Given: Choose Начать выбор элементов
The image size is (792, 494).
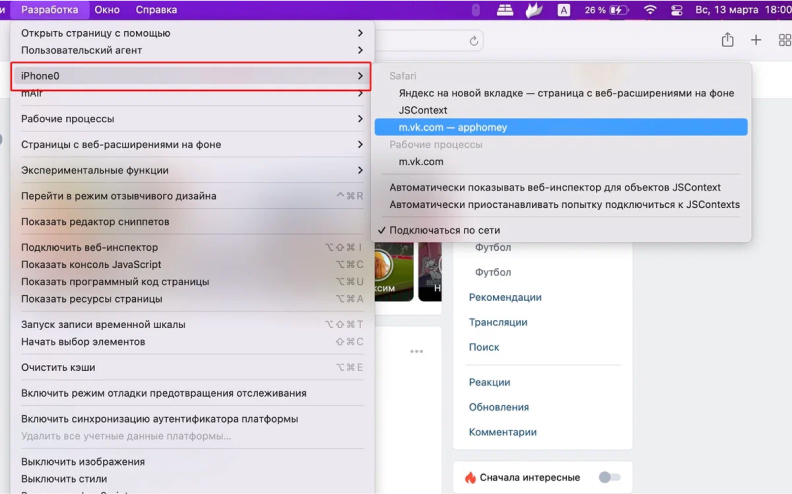Looking at the screenshot, I should click(x=192, y=342).
